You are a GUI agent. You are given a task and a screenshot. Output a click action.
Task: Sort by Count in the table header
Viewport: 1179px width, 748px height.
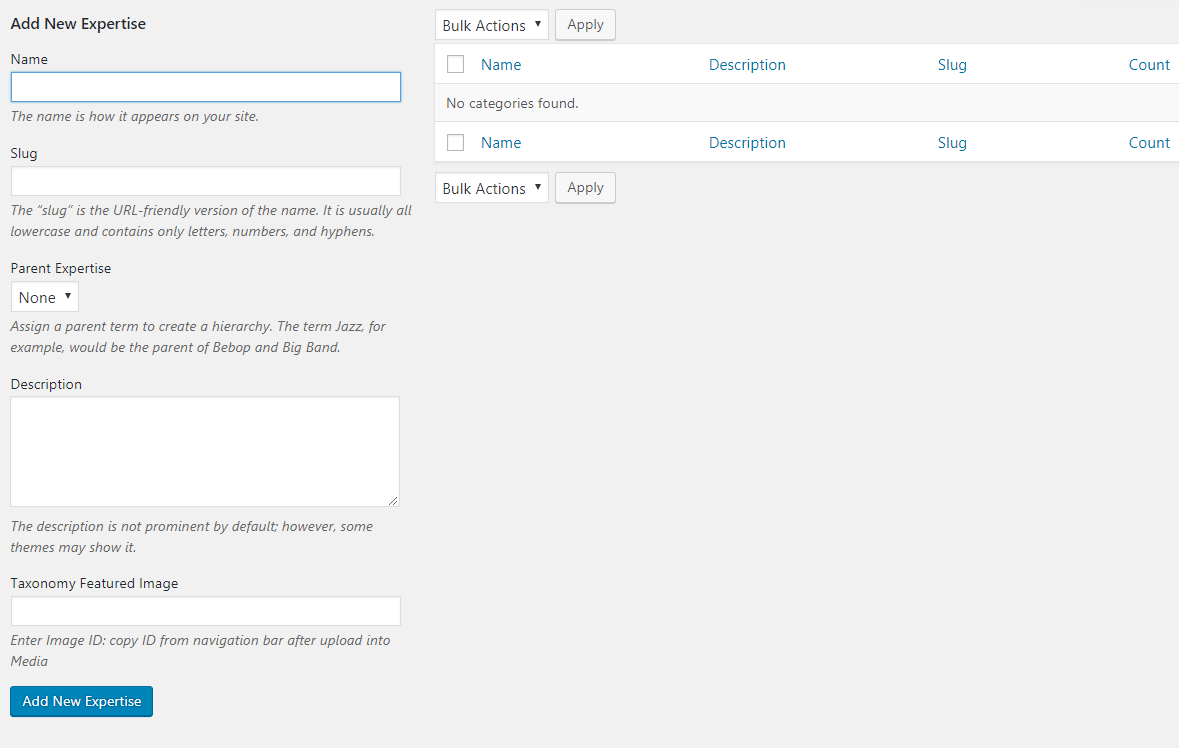(x=1149, y=64)
